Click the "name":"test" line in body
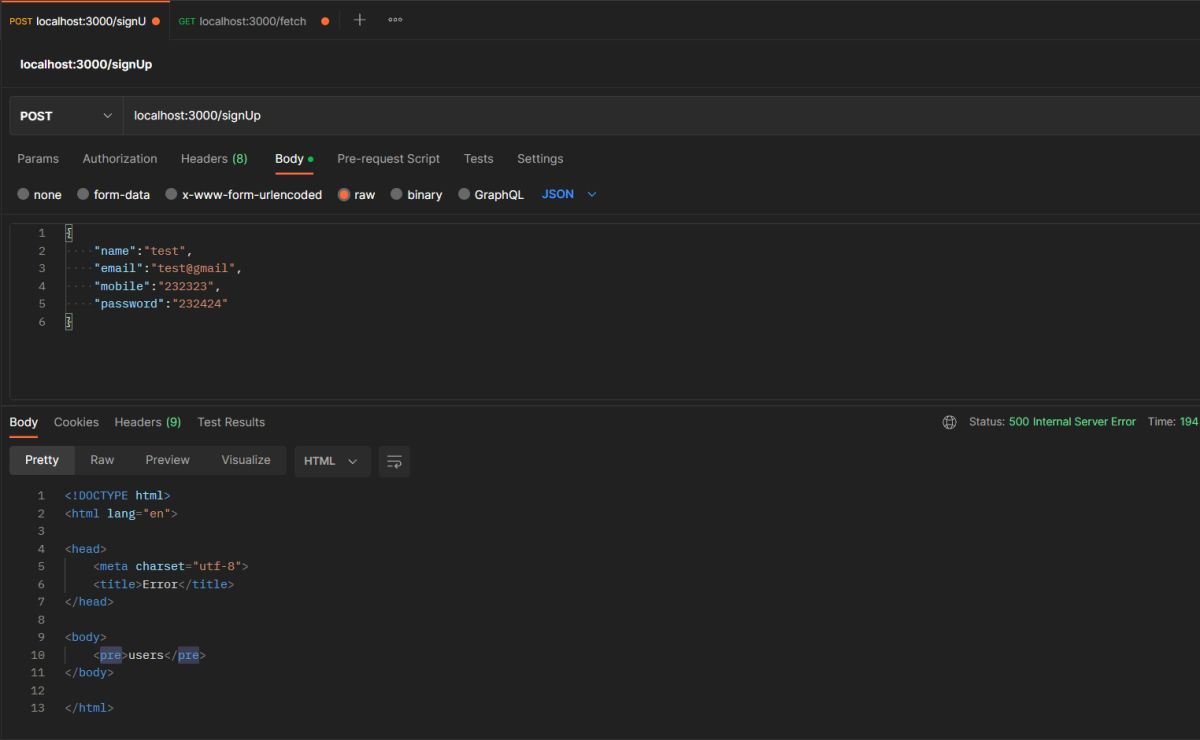The height and width of the screenshot is (740, 1200). [x=142, y=251]
